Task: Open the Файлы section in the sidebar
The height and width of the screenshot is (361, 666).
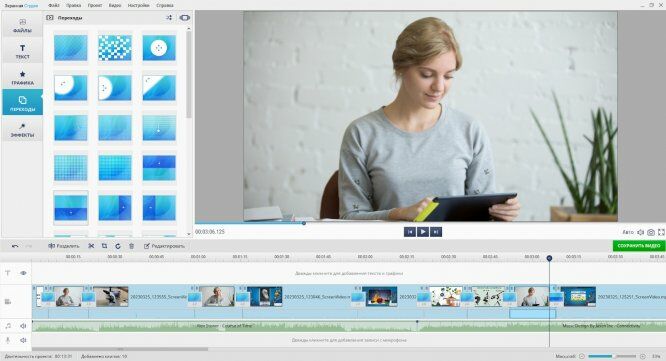Action: [x=22, y=25]
